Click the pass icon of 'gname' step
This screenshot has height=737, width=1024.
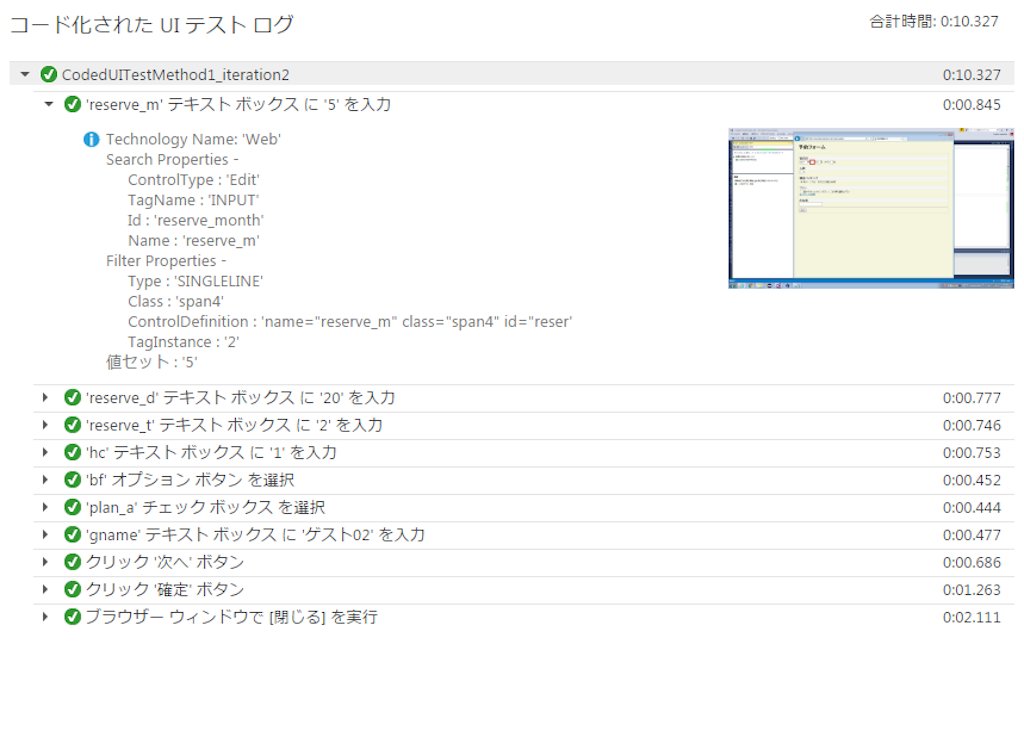click(x=72, y=535)
